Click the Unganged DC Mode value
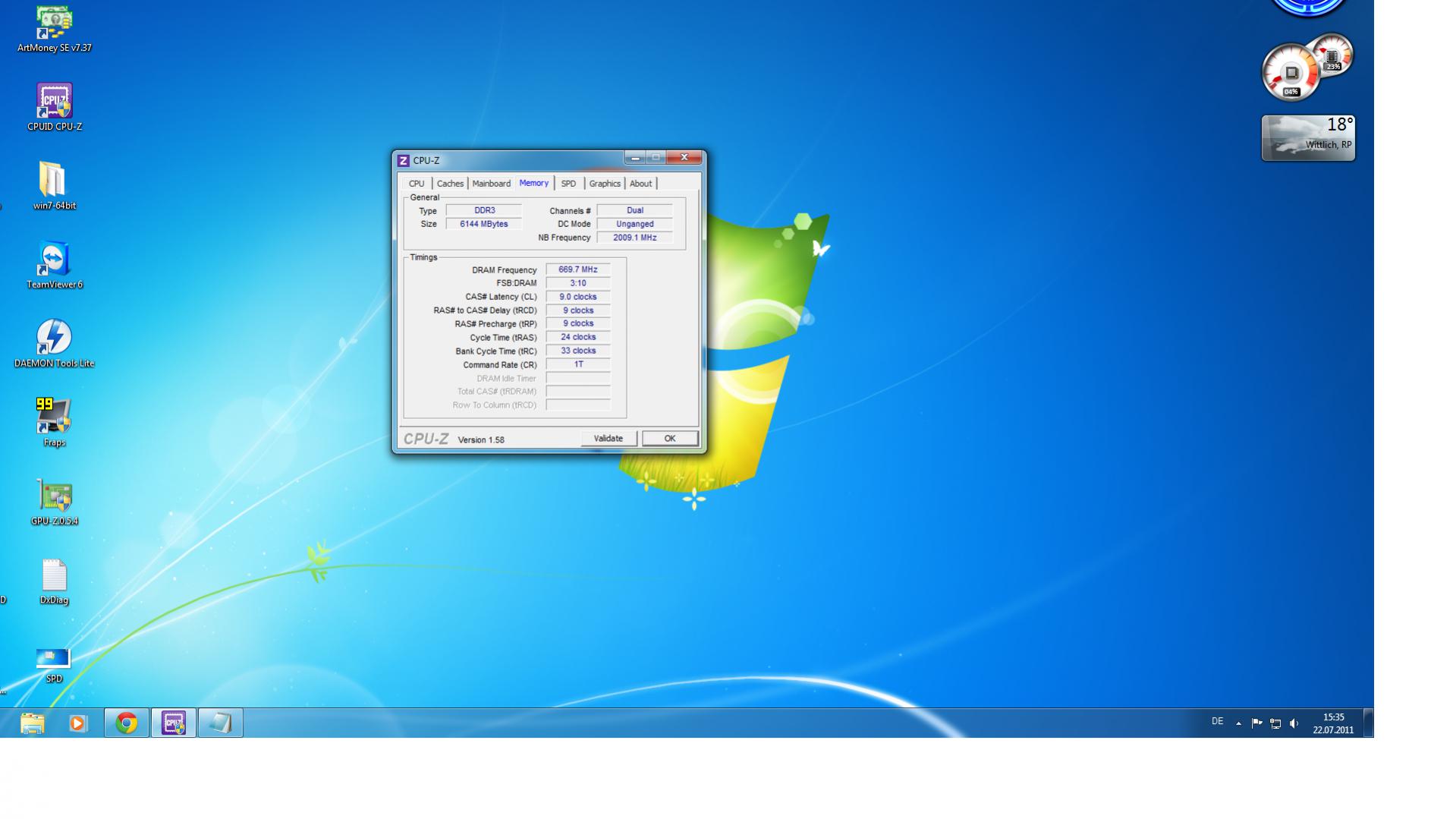This screenshot has height=819, width=1456. [x=635, y=224]
